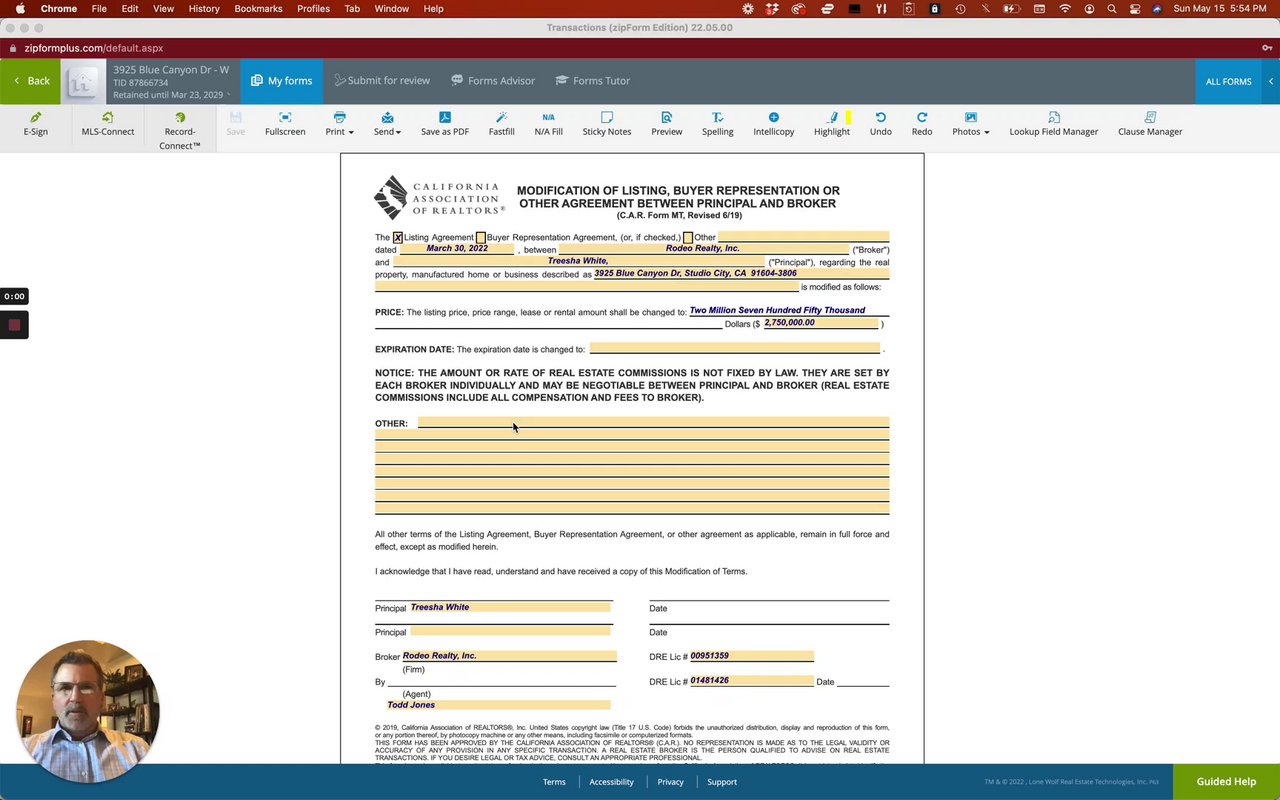Image resolution: width=1280 pixels, height=800 pixels.
Task: Click the Print printer icon
Action: pos(339,117)
